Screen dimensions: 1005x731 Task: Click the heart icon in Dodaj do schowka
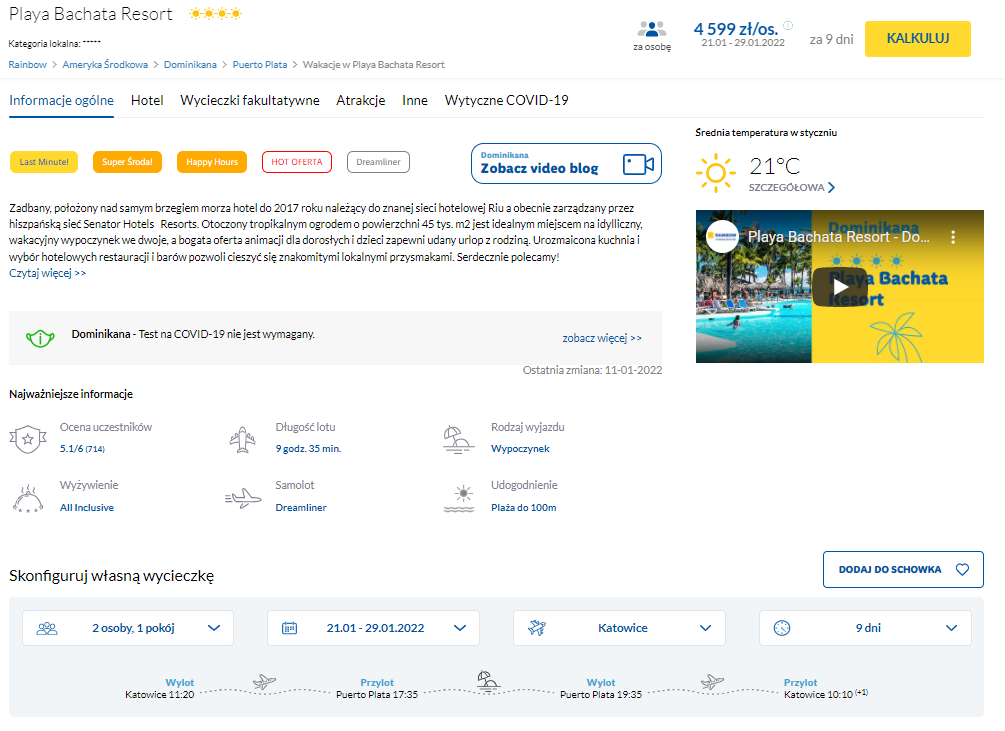coord(962,570)
